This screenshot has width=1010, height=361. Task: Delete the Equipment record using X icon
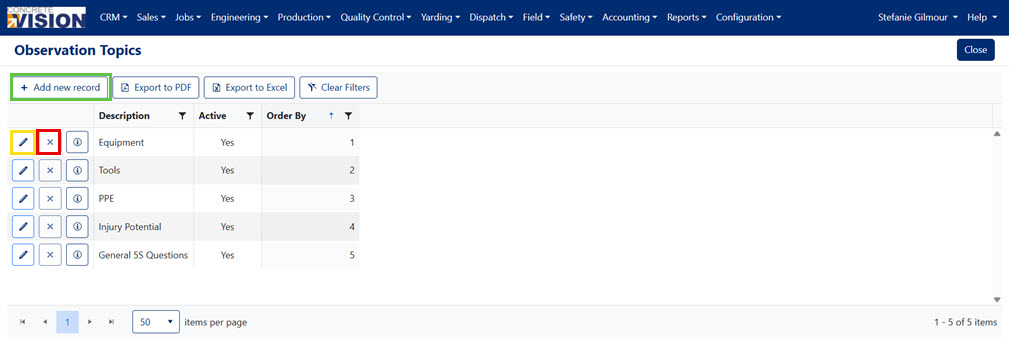[x=50, y=142]
